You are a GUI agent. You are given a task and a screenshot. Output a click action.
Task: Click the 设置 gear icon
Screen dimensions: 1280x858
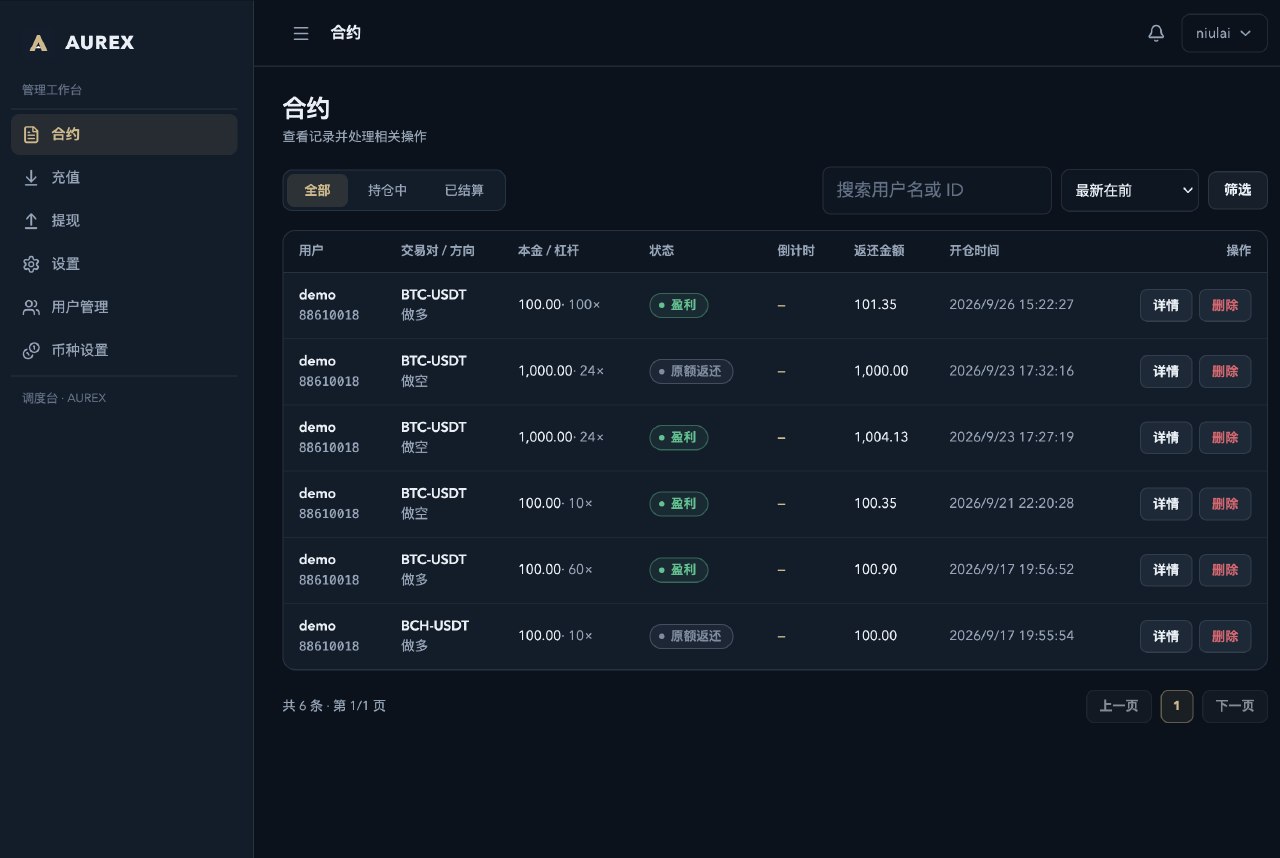(31, 264)
